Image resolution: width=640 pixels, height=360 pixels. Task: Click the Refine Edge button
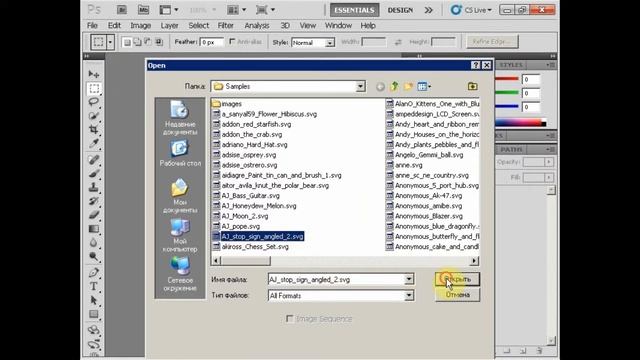[492, 42]
